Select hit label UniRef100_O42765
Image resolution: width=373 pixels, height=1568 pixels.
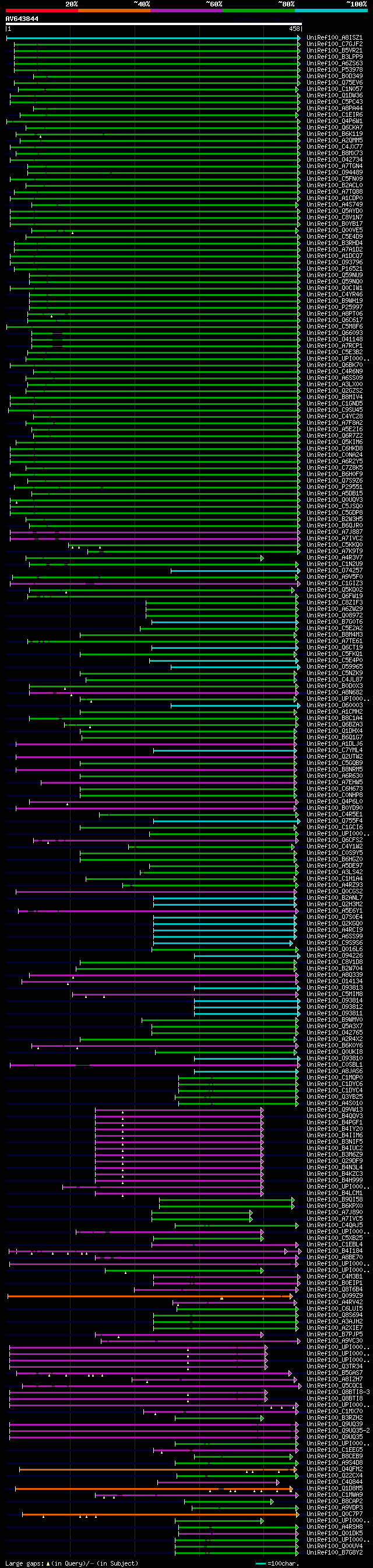click(335, 1032)
